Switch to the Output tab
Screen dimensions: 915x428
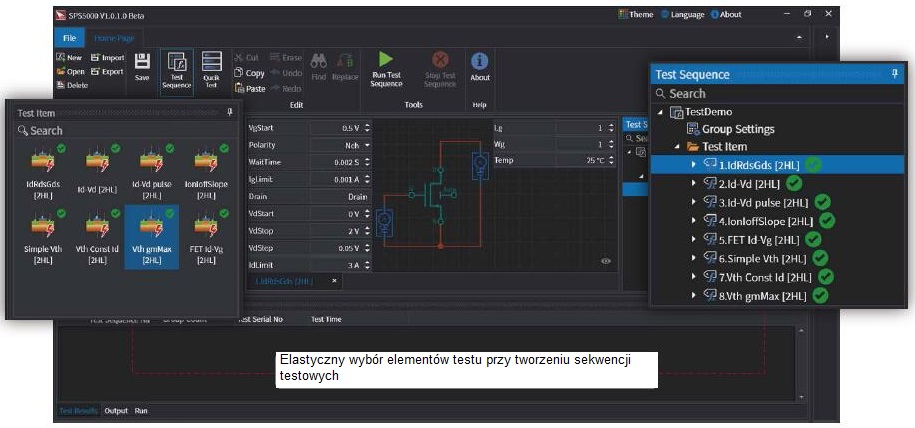point(116,411)
